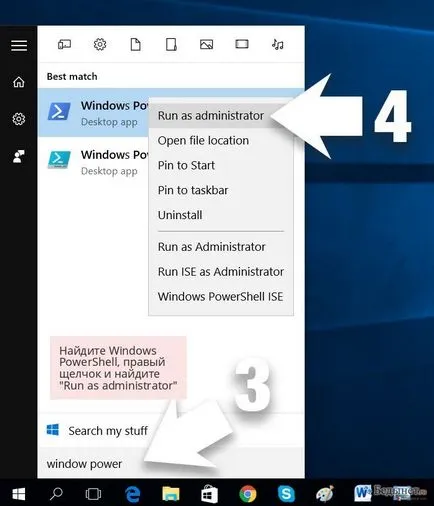Select the first Windows PowerShell result
Screen dimensions: 434x506
coord(93,113)
